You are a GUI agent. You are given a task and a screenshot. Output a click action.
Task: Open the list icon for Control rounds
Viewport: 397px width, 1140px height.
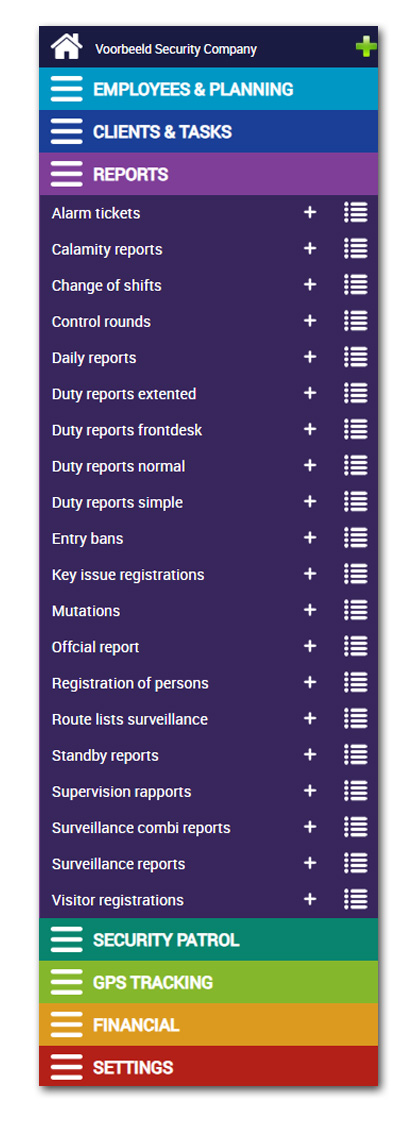(356, 321)
